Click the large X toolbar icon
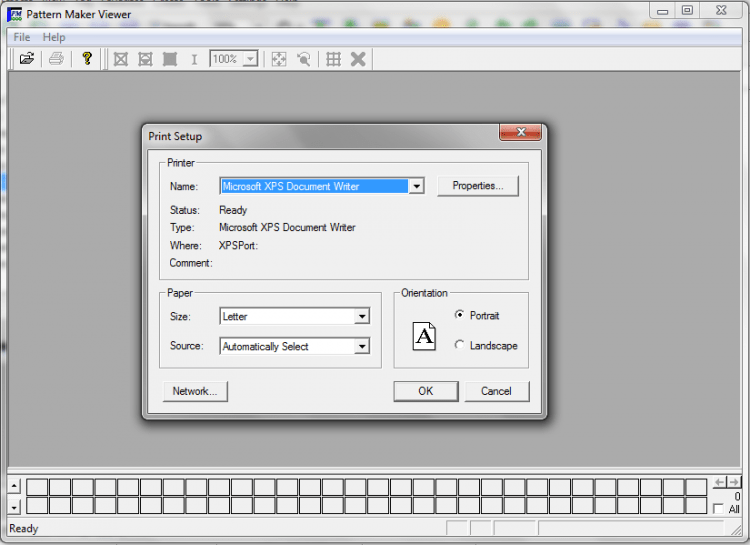750x545 pixels. [x=357, y=59]
